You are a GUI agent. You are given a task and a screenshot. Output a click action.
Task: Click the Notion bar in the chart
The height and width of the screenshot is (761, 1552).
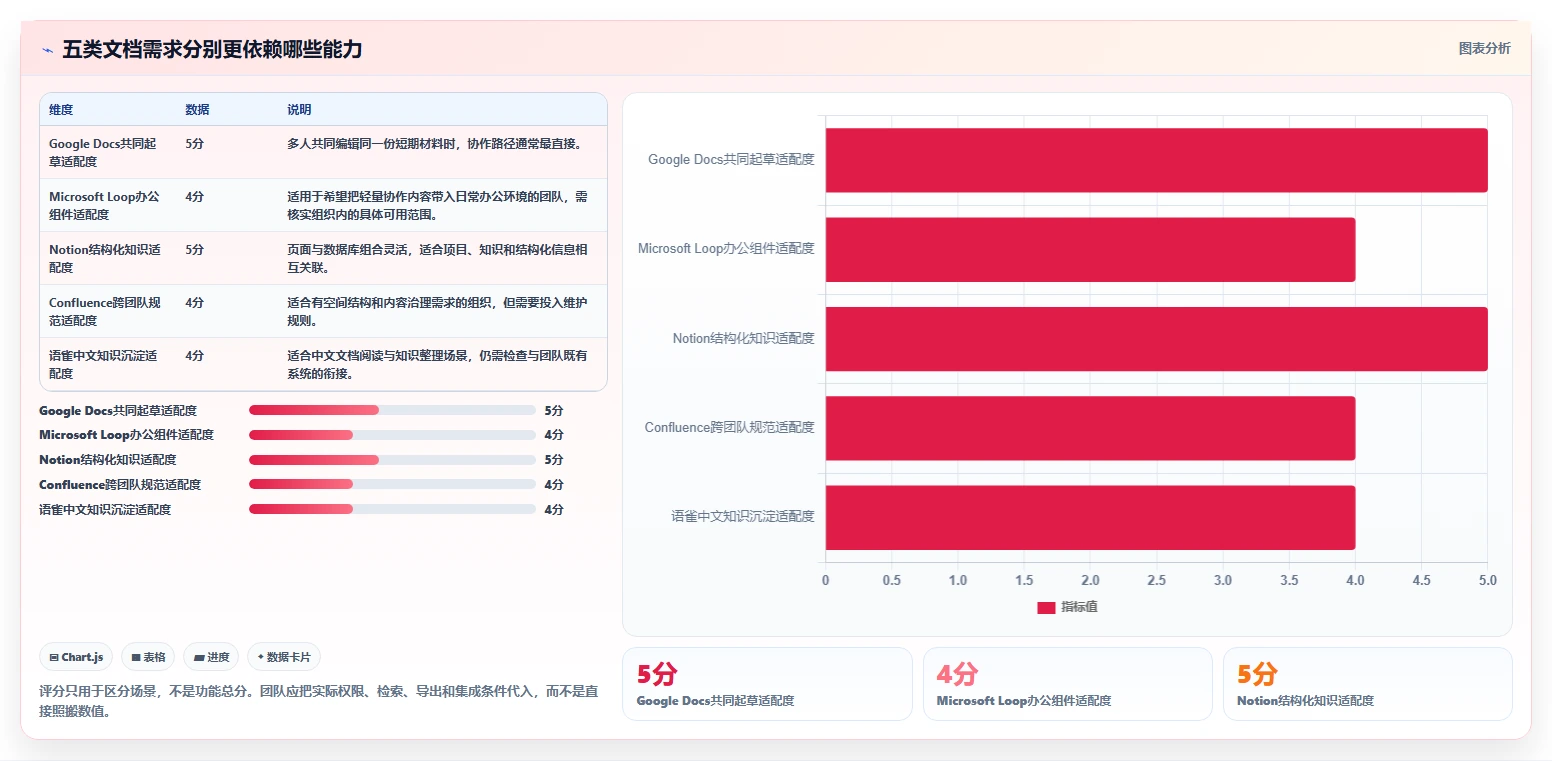[1156, 338]
